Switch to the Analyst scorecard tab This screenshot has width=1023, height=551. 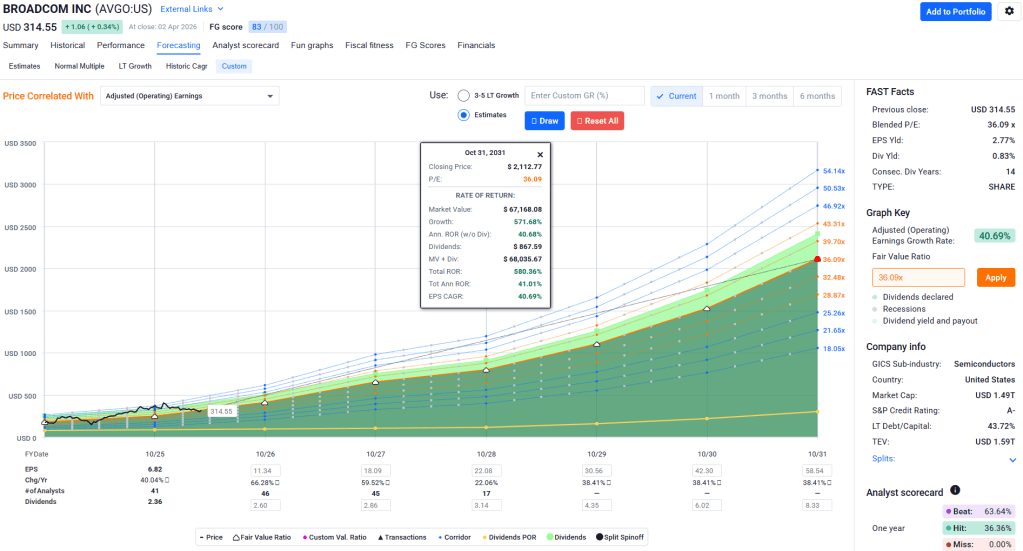click(245, 45)
